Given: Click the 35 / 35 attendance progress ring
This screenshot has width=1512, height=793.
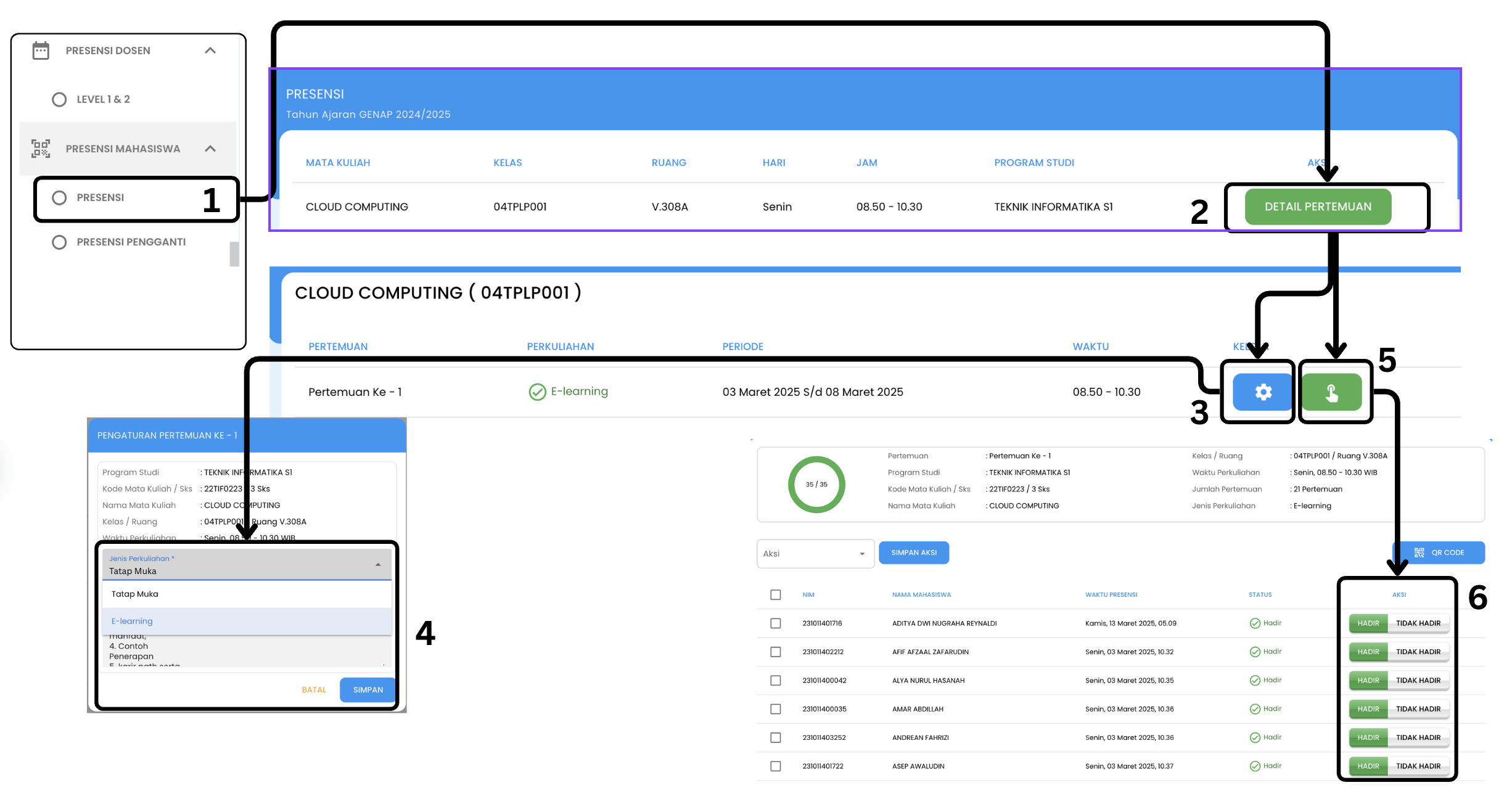Looking at the screenshot, I should [816, 485].
